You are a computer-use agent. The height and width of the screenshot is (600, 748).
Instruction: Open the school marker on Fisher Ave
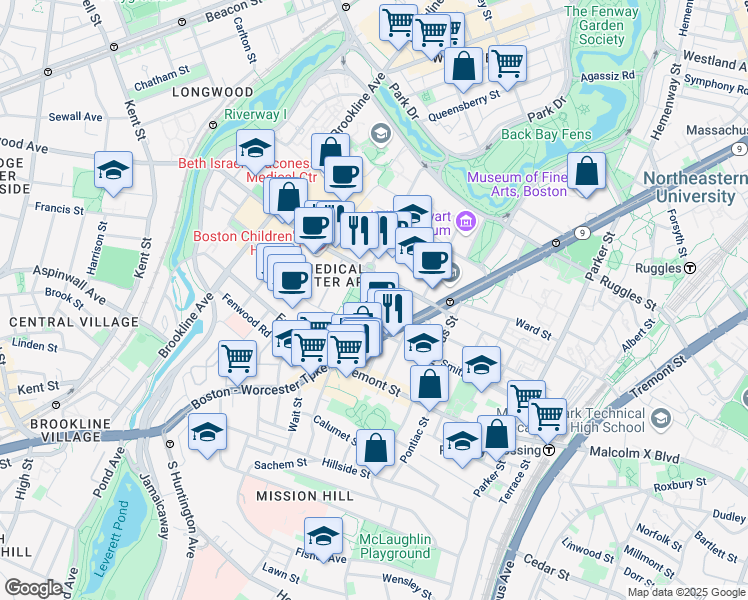[x=323, y=539]
